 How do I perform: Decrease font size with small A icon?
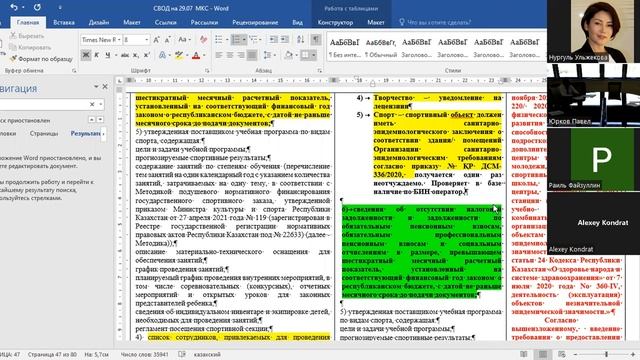click(x=168, y=40)
